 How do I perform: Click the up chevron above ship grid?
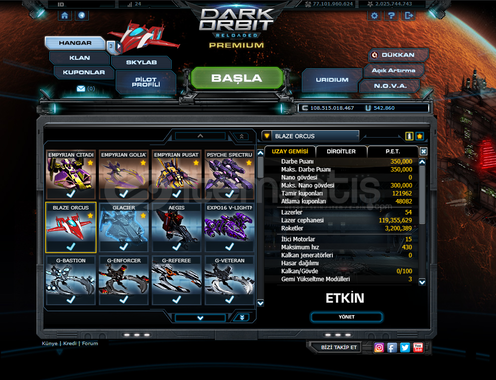[200, 136]
